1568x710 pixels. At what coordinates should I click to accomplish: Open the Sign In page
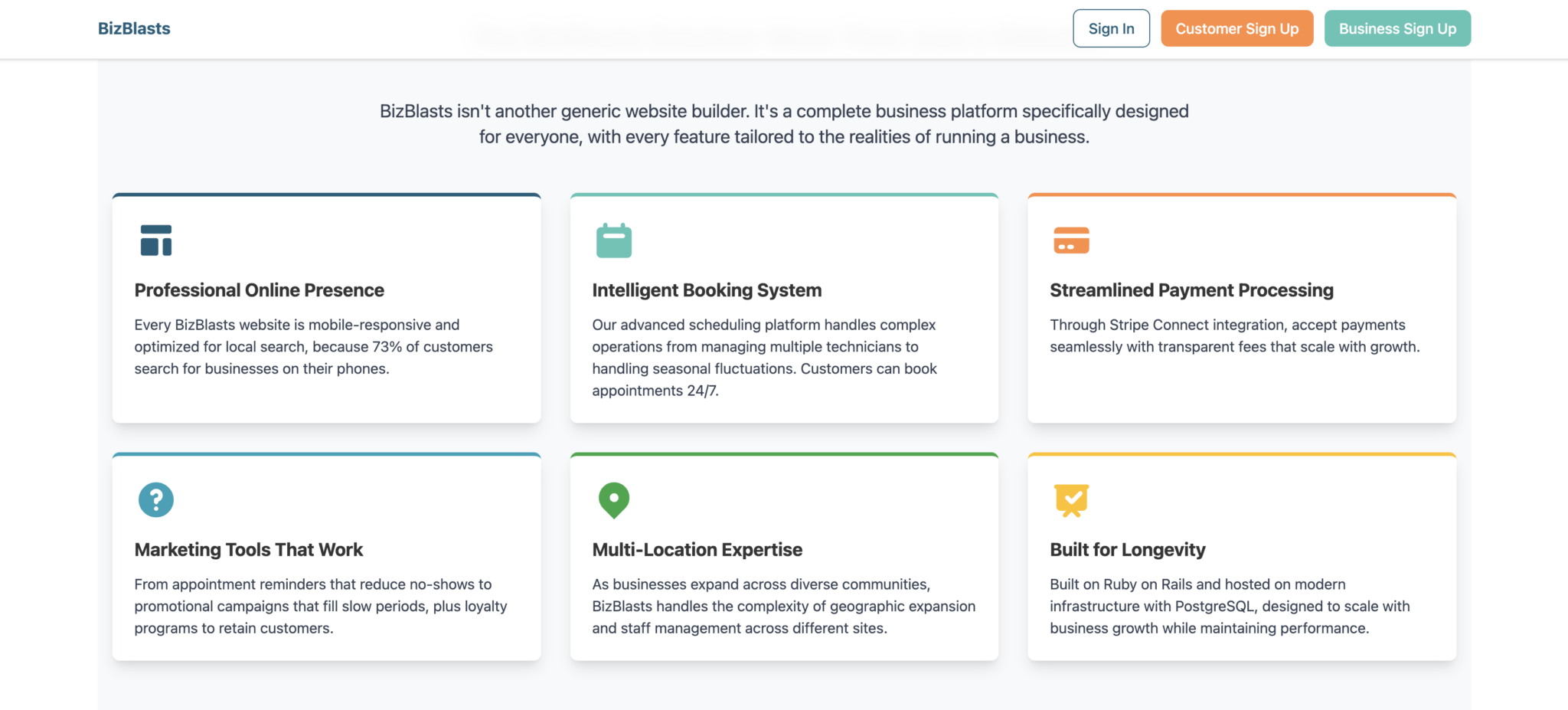(1111, 28)
